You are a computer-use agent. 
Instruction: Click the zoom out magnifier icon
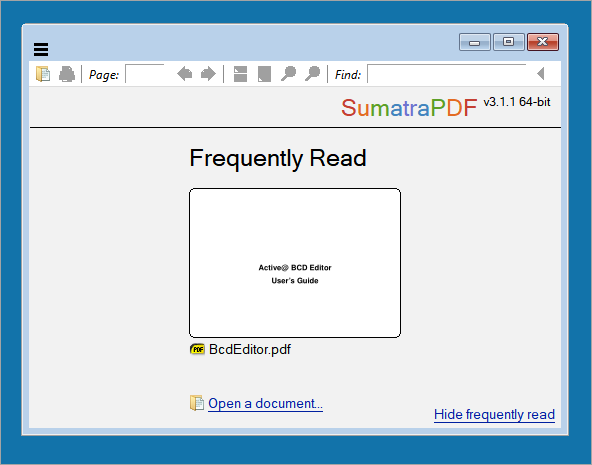(288, 74)
